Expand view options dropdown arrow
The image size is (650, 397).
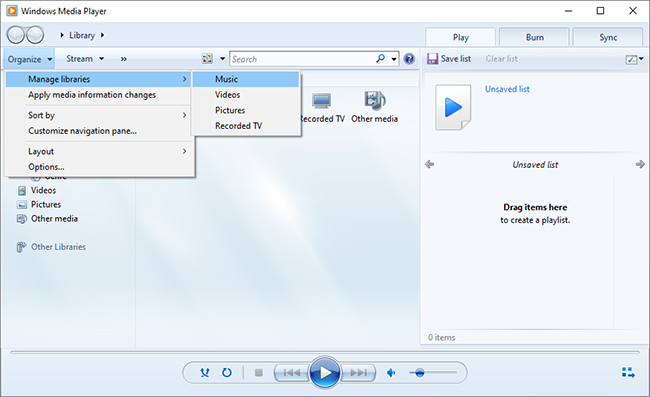click(222, 59)
